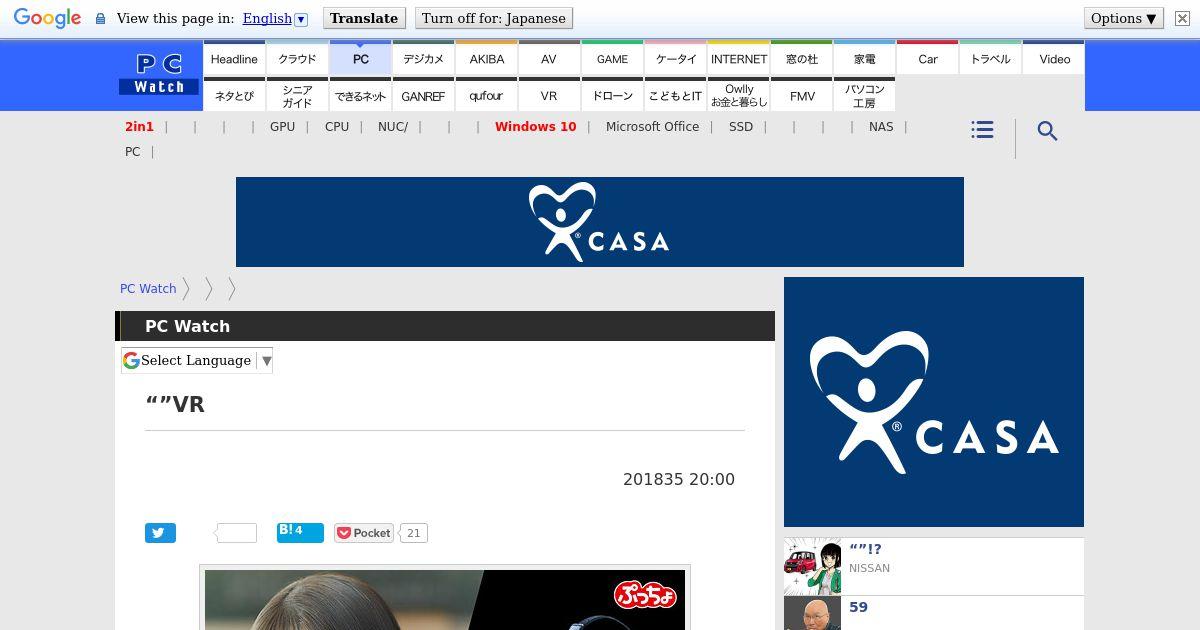The image size is (1200, 630).
Task: Open the 窓の杜 tab
Action: tap(801, 59)
